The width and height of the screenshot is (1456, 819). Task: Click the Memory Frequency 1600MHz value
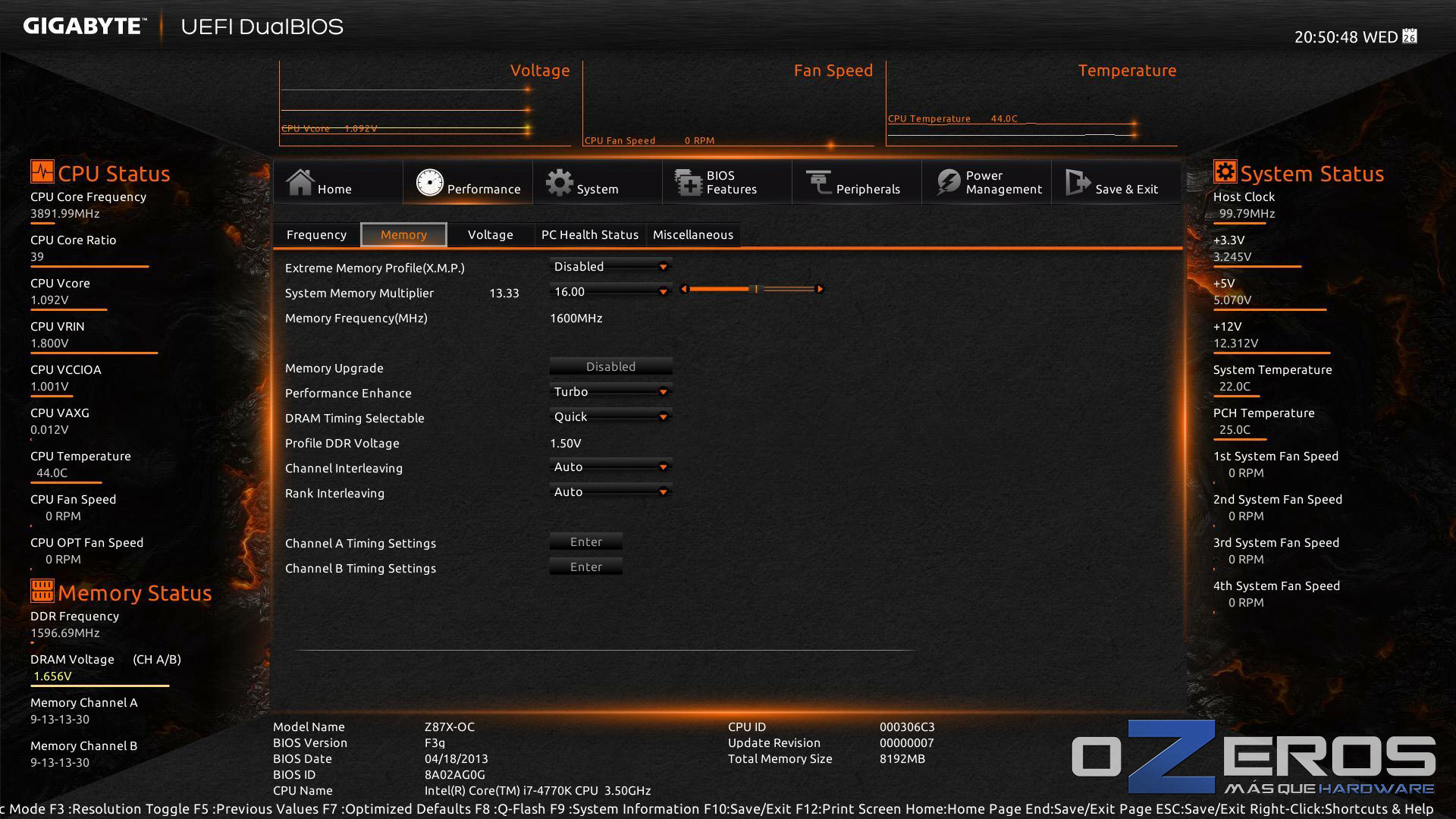pos(576,318)
